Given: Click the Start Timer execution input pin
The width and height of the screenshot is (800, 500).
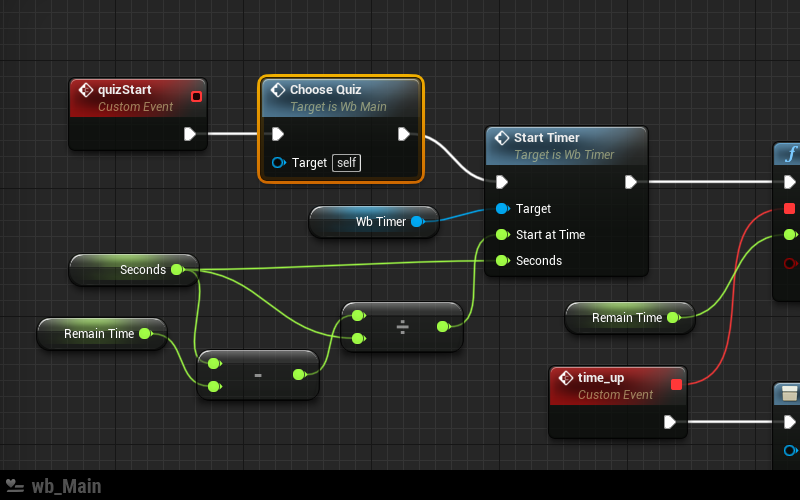Looking at the screenshot, I should coord(502,182).
